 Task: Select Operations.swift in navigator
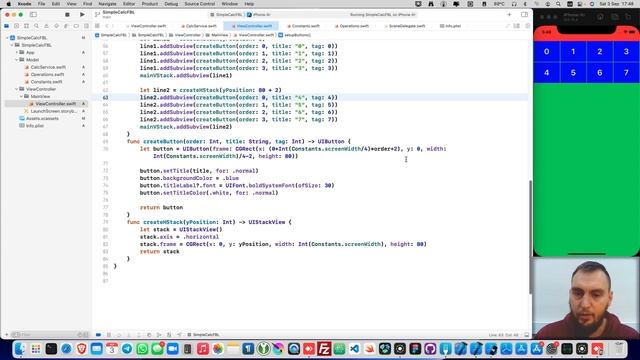pyautogui.click(x=47, y=74)
